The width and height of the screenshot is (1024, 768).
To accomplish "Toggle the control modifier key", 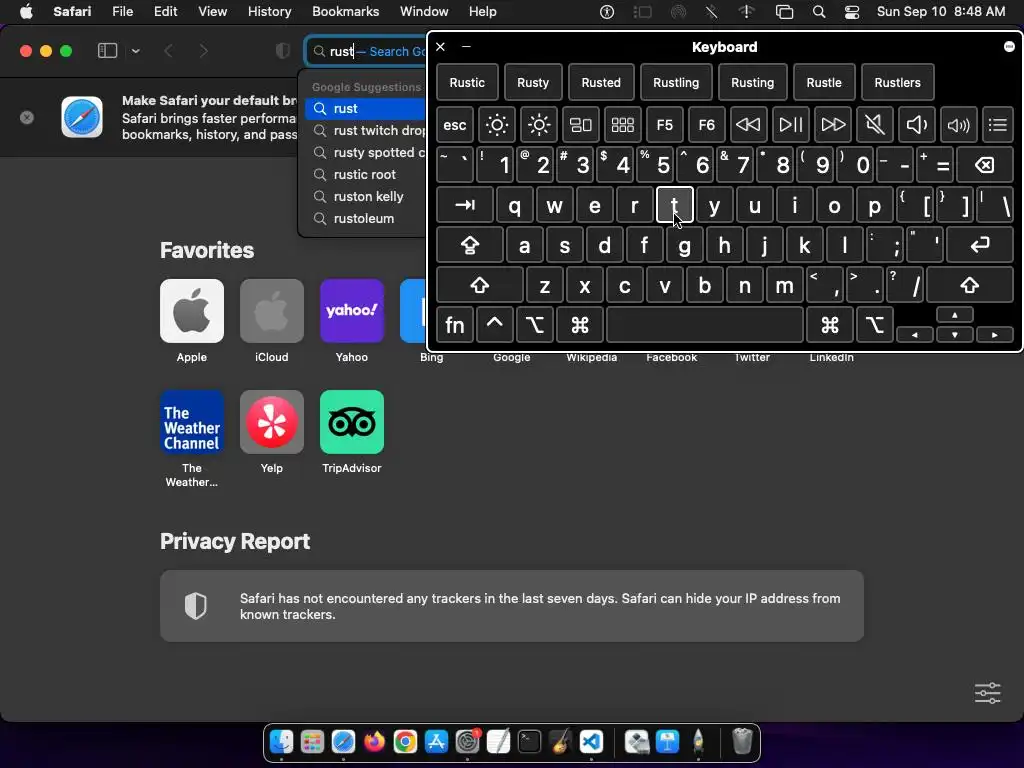I will click(495, 325).
